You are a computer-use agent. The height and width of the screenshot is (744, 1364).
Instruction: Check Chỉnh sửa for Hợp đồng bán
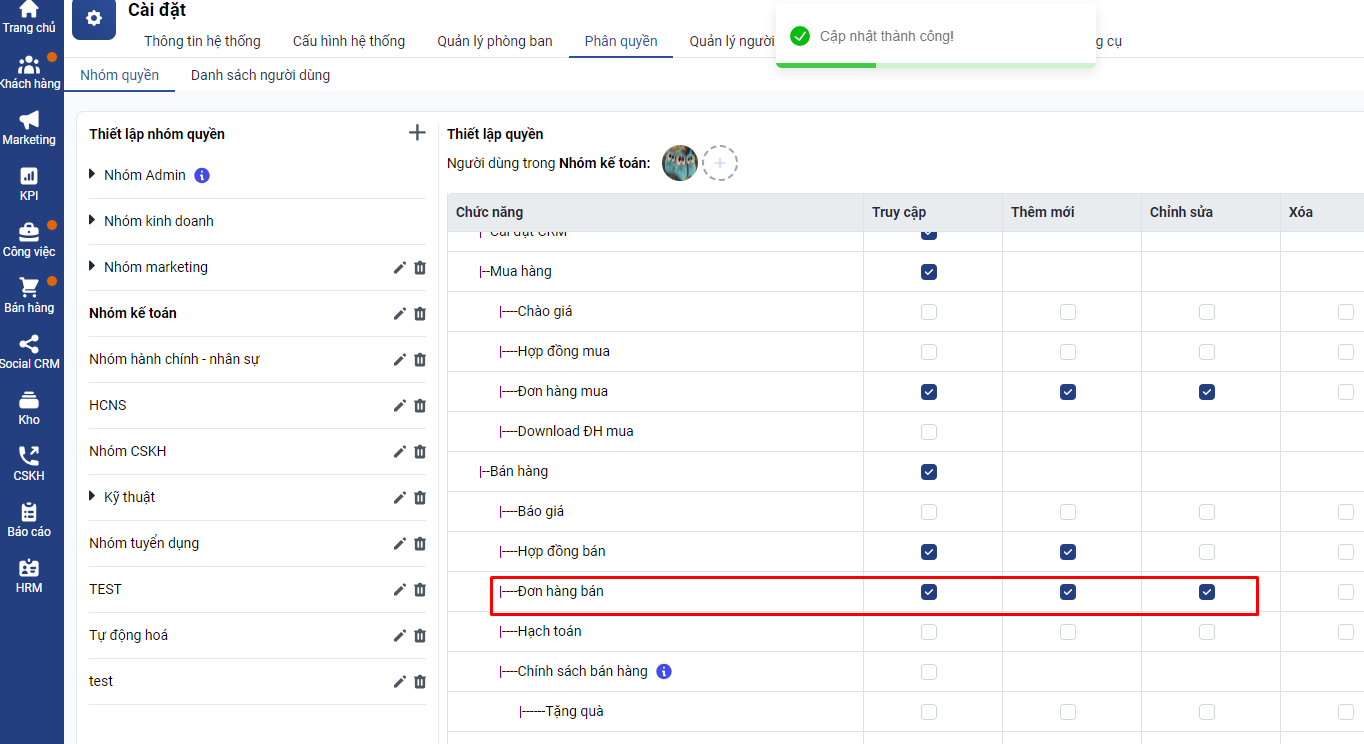point(1207,552)
